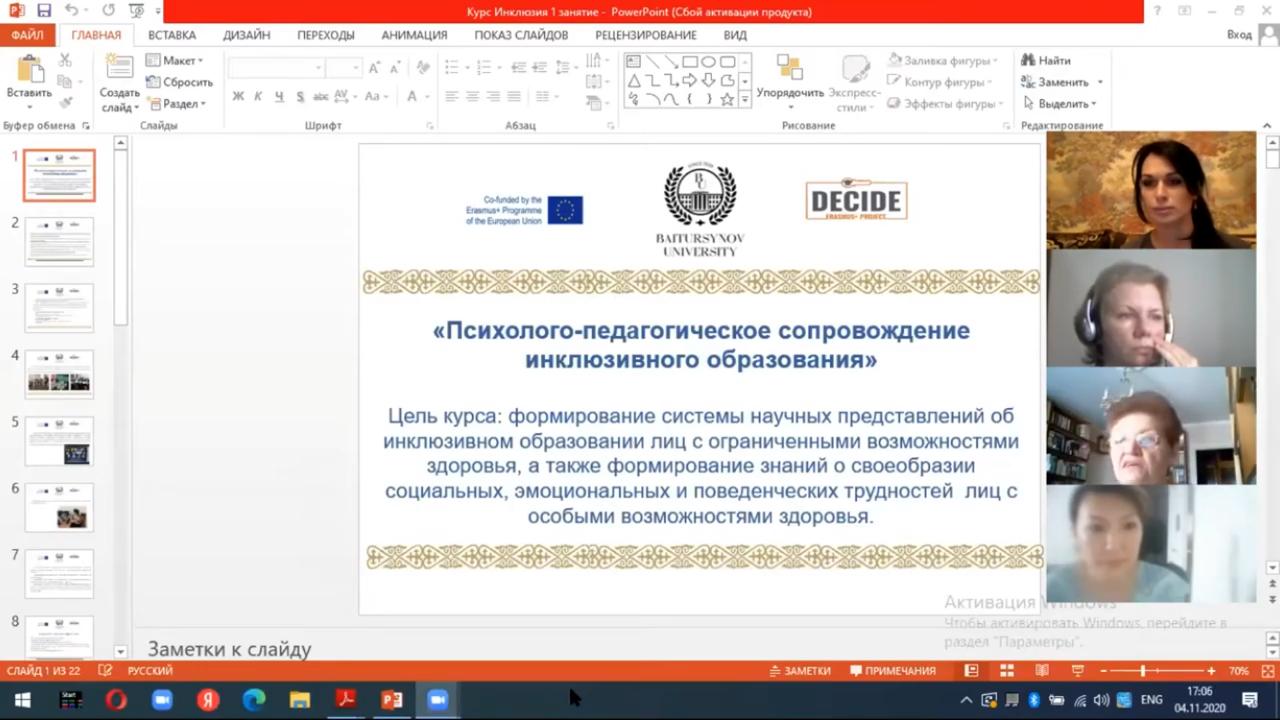Collapse the ribbon with the up chevron
The height and width of the screenshot is (720, 1280).
pyautogui.click(x=1267, y=126)
